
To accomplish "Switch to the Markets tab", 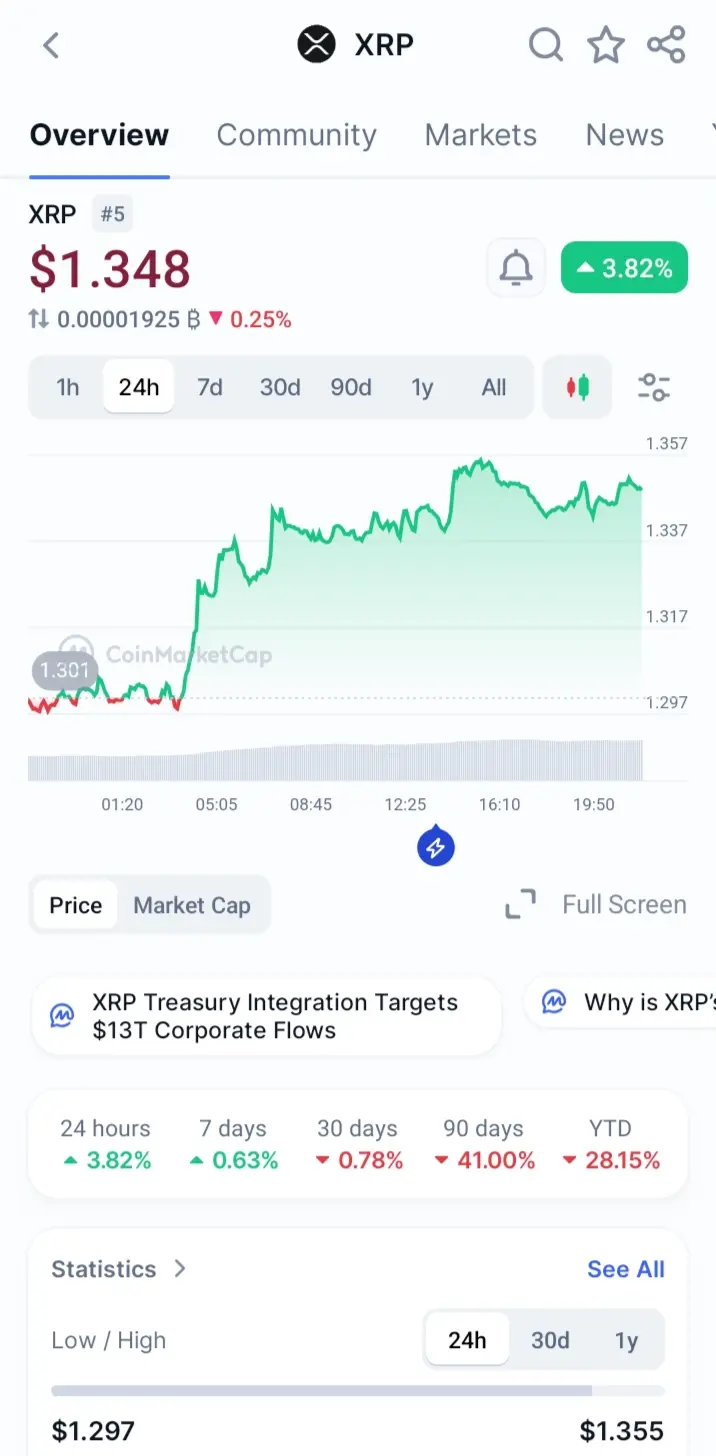I will pos(480,135).
